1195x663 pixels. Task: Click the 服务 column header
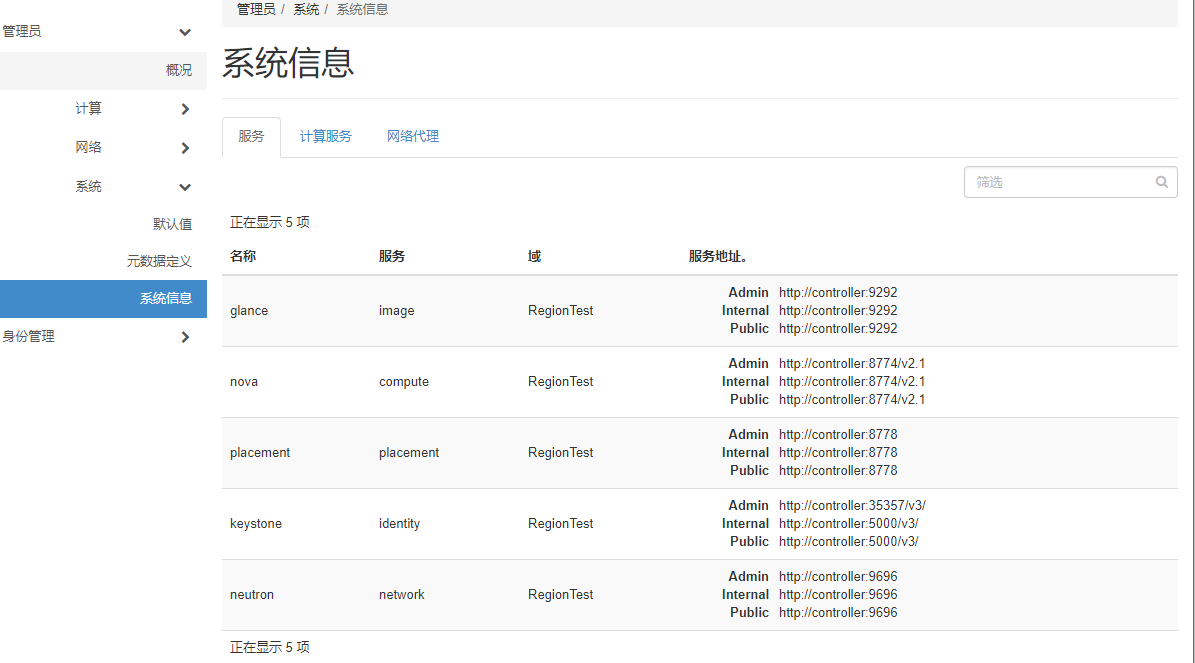(x=391, y=256)
